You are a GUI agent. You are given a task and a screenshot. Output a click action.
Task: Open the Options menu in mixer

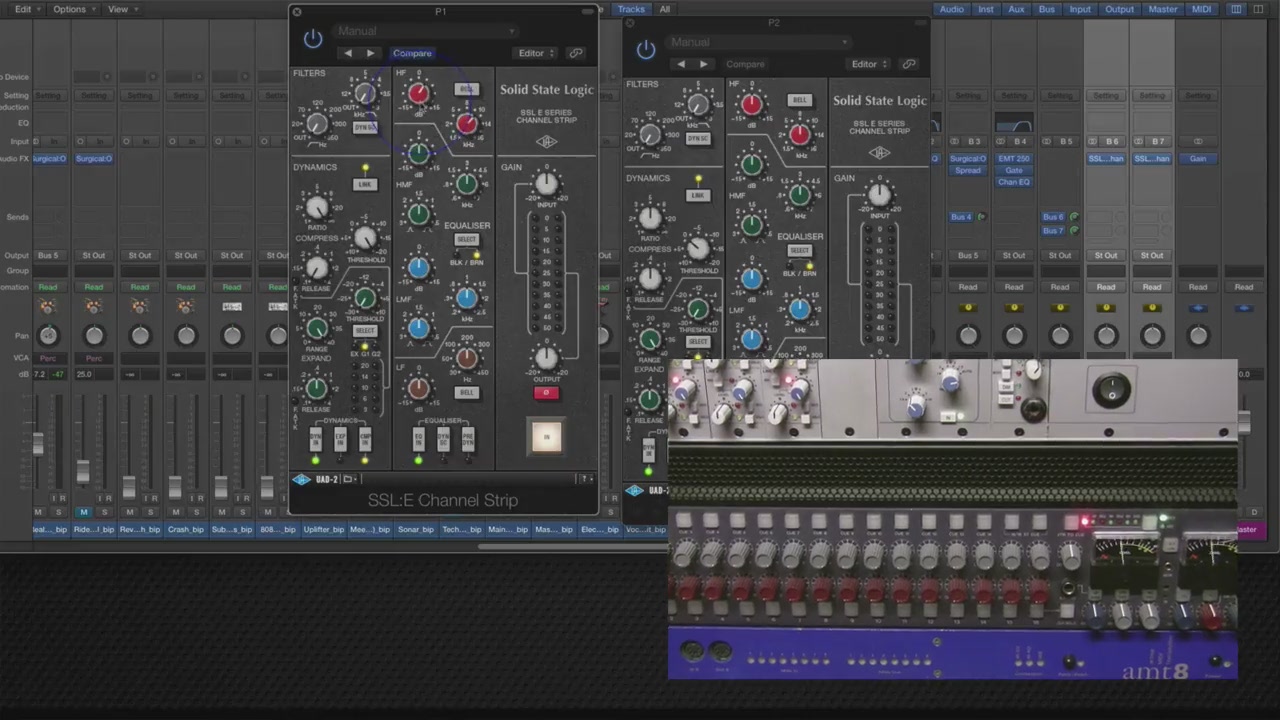pos(74,9)
